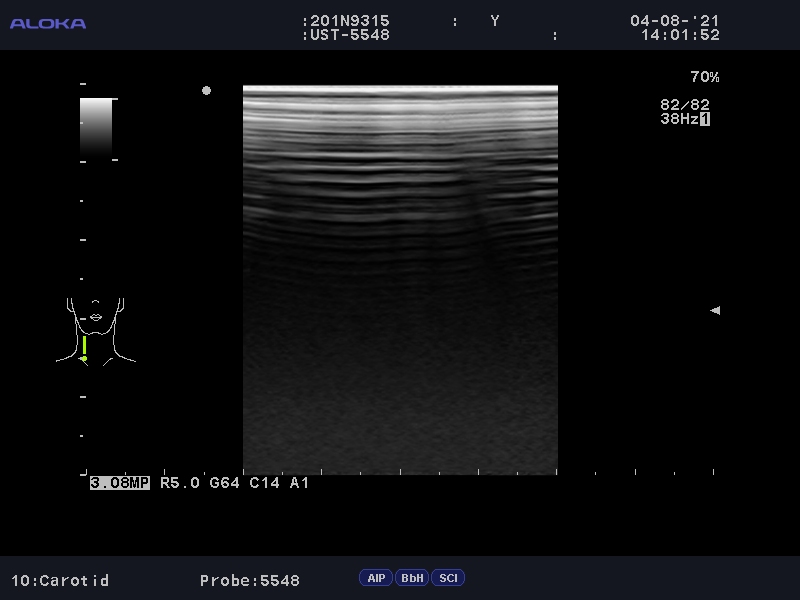Click the 38Hz frame rate readout
The height and width of the screenshot is (600, 800).
[678, 119]
